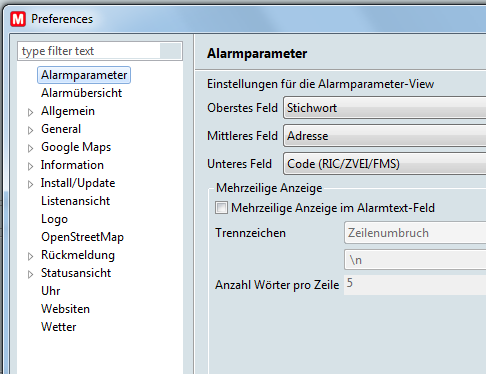
Task: Open Install/Update preferences
Action: tap(78, 183)
